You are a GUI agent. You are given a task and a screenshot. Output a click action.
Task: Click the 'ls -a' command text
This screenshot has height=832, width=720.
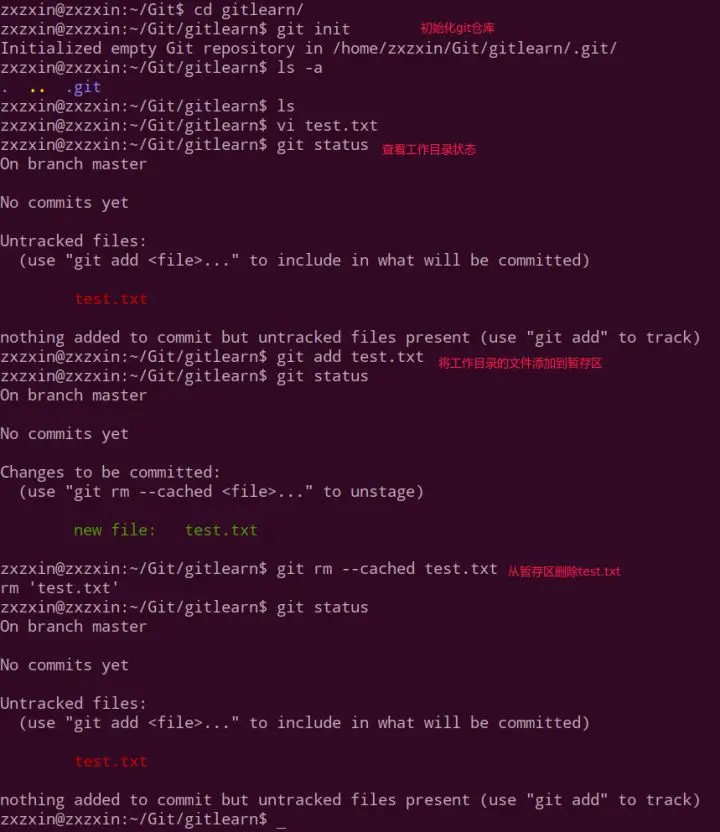(299, 68)
